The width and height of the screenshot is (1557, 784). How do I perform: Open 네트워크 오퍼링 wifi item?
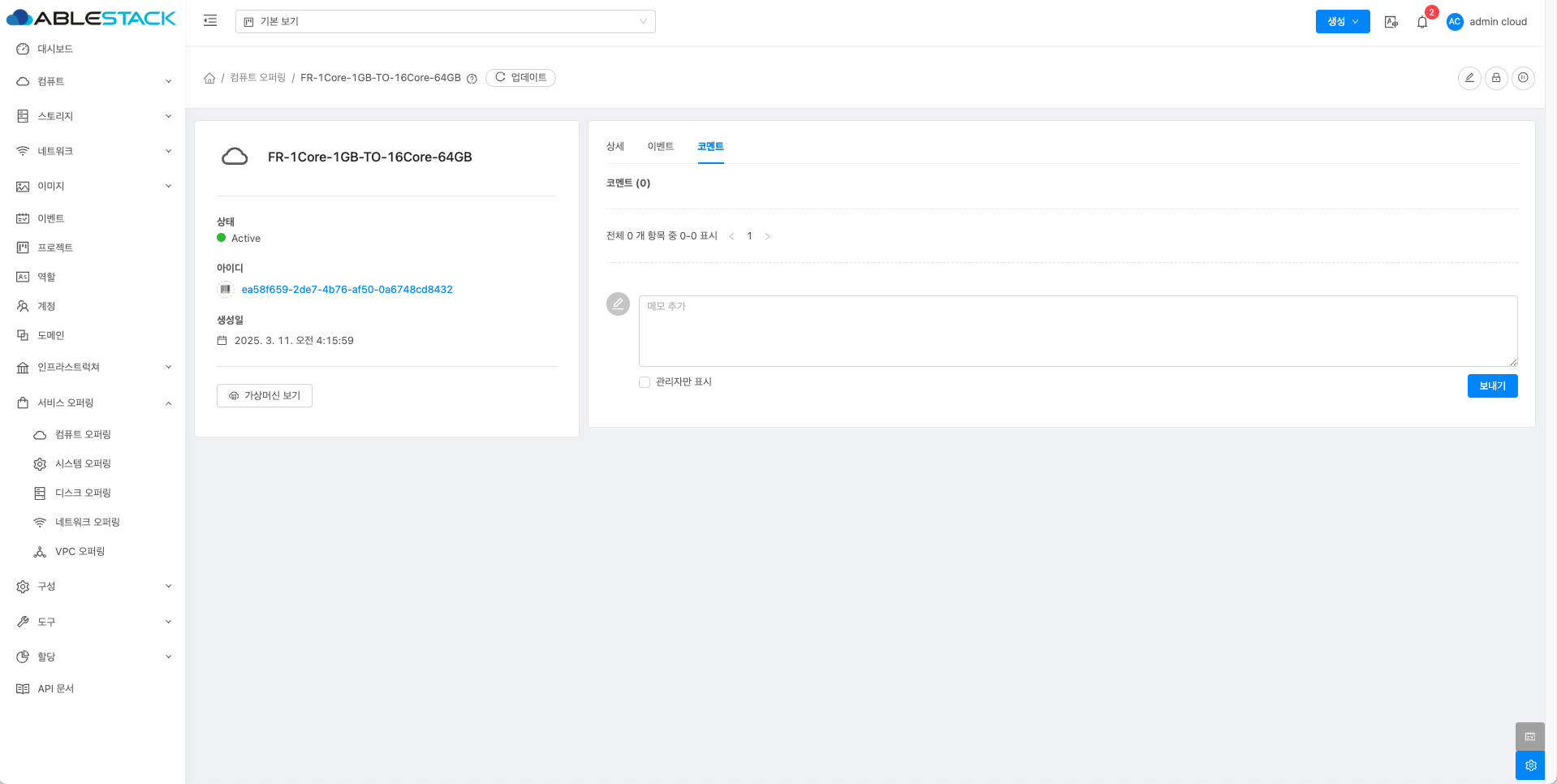coord(93,522)
